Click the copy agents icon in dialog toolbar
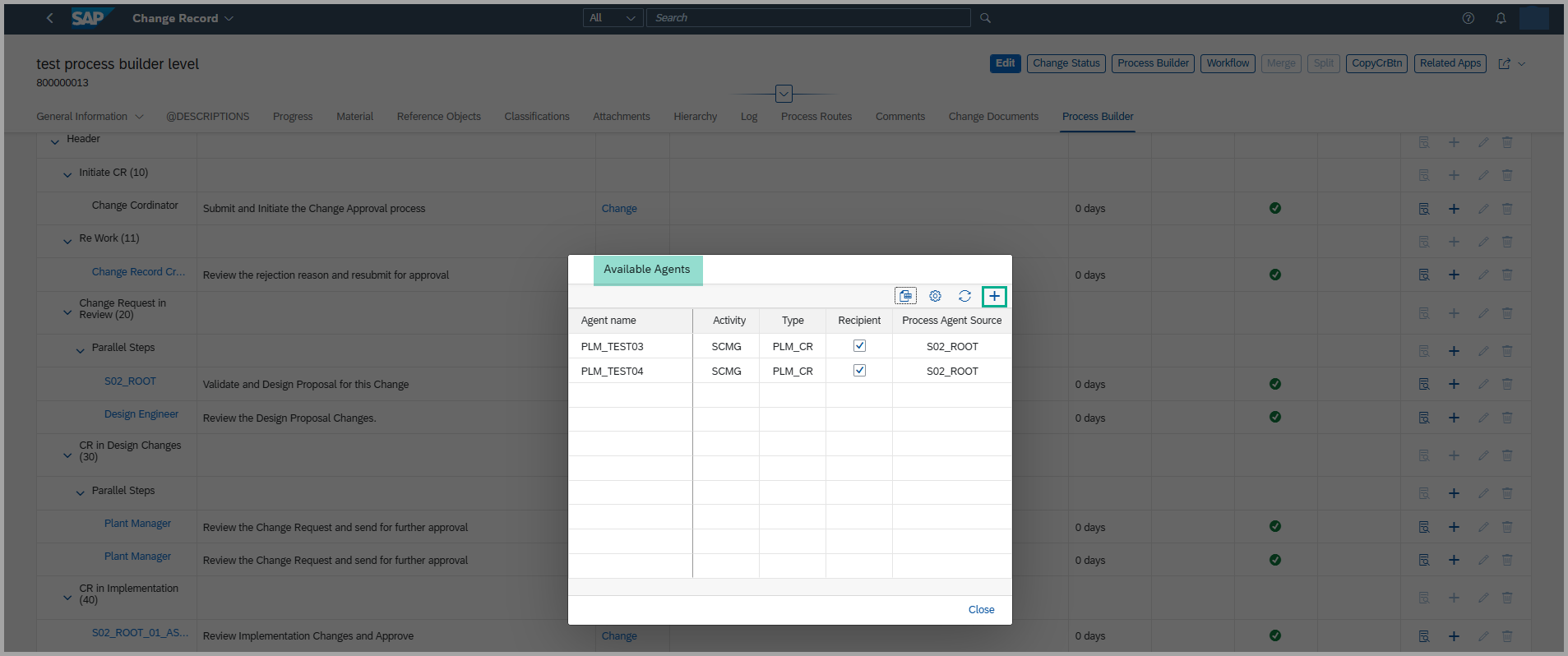1568x656 pixels. click(905, 296)
